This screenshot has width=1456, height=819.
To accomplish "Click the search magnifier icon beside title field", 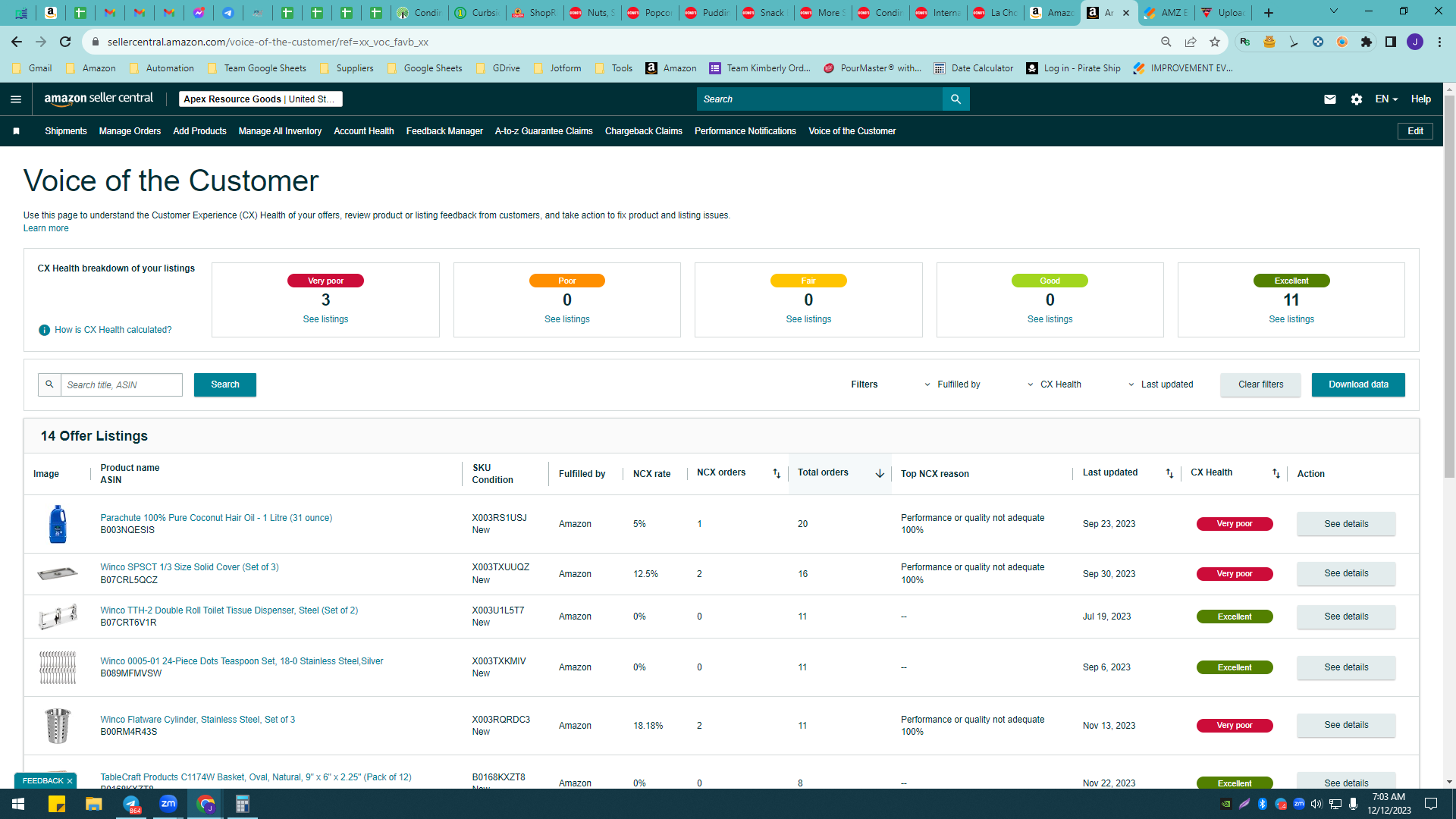I will pos(49,384).
